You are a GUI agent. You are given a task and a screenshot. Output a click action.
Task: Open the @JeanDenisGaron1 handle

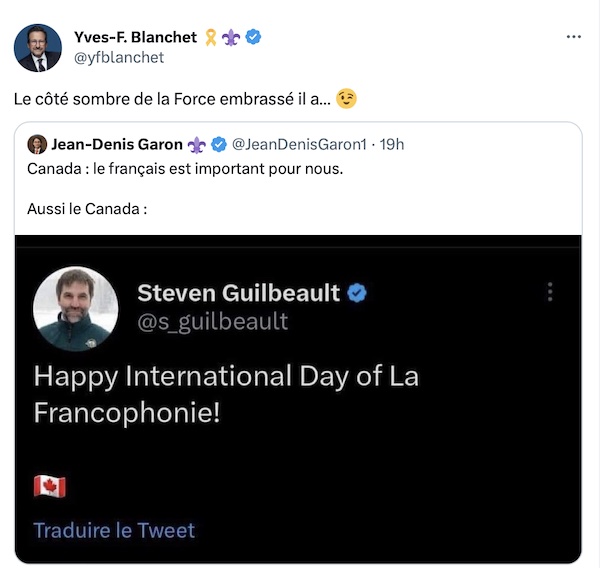[x=299, y=144]
